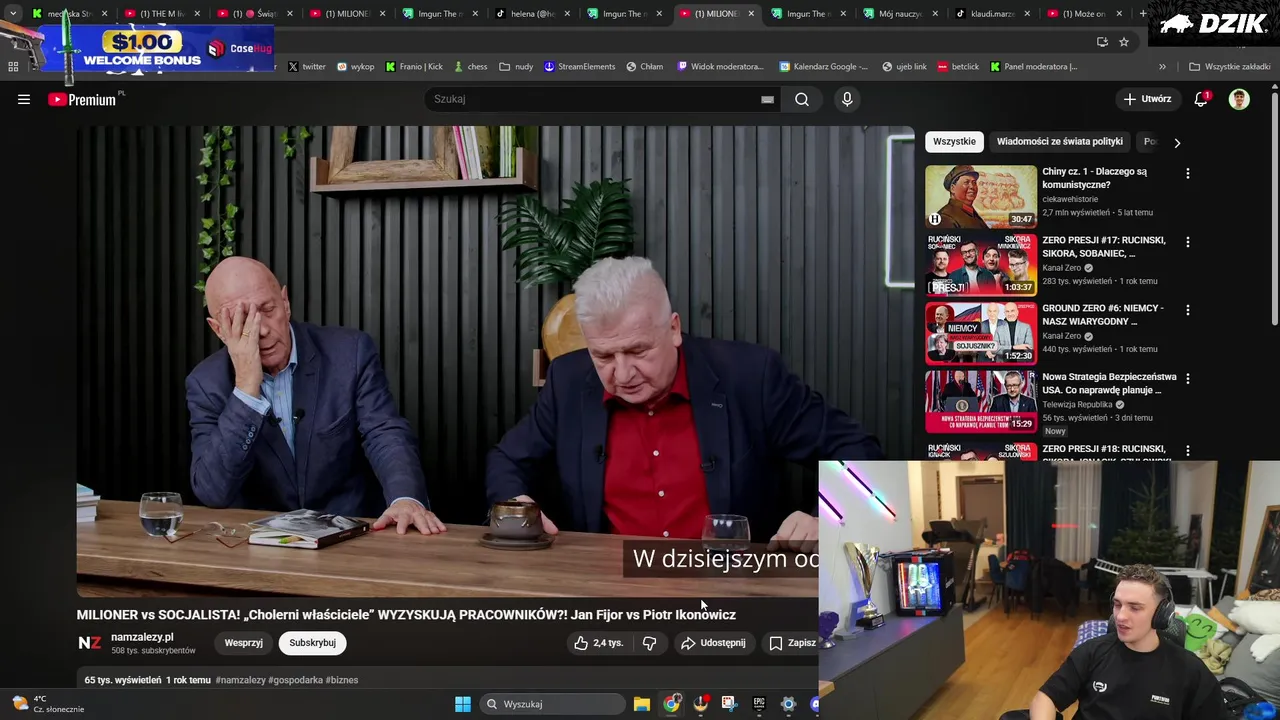The height and width of the screenshot is (720, 1280).
Task: Open the tab search dropdown arrow
Action: pos(13,13)
